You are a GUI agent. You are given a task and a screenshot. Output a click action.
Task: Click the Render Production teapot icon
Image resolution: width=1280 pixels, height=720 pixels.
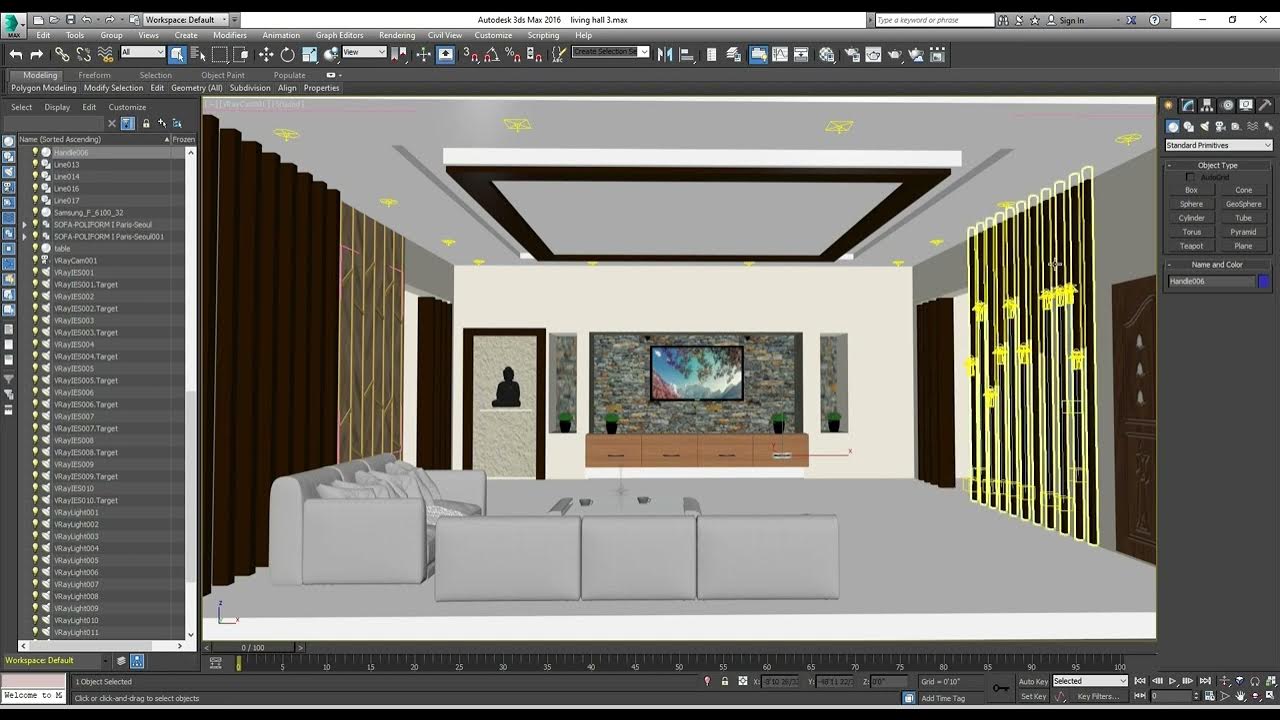[x=895, y=55]
